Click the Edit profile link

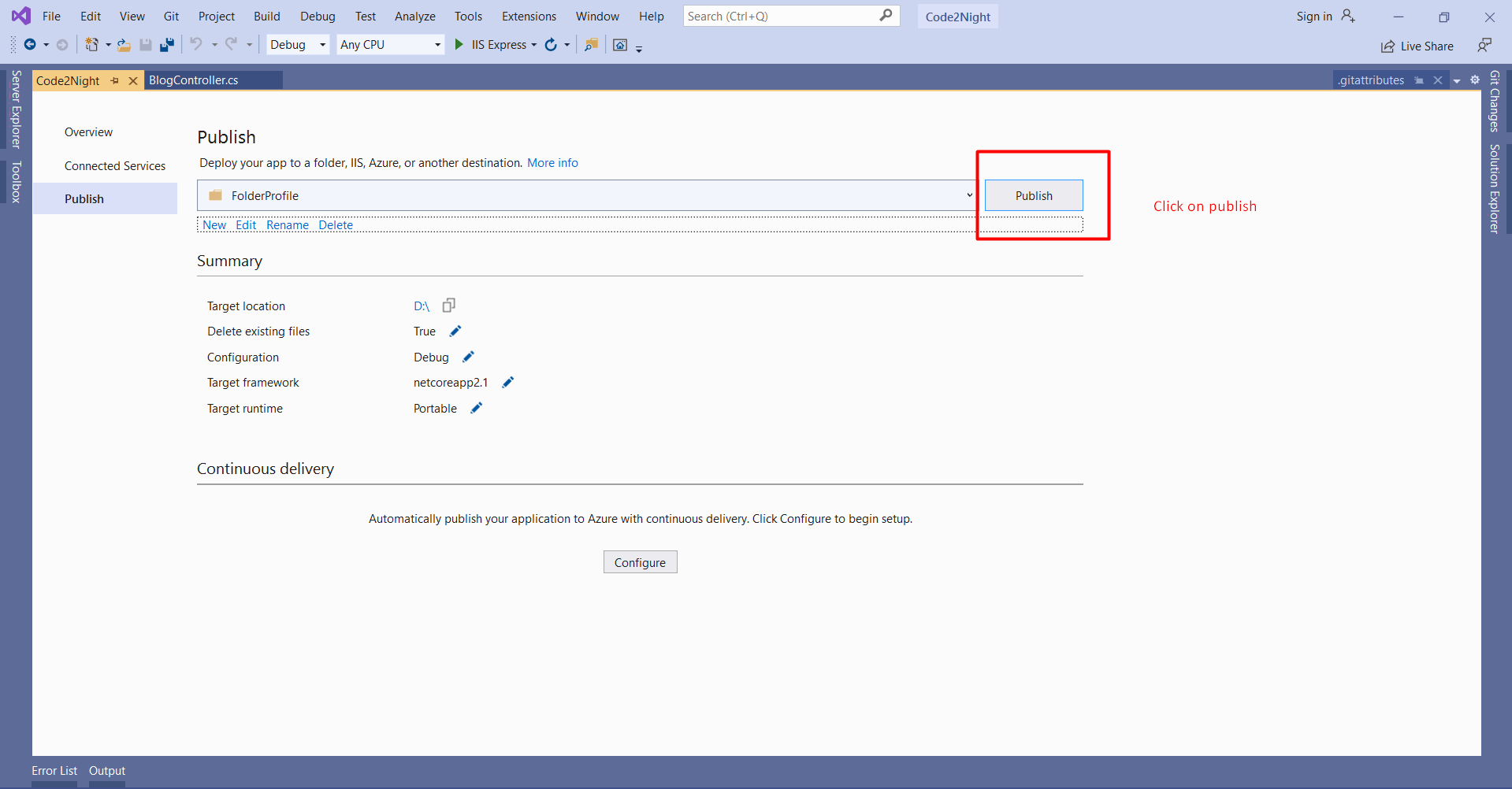tap(246, 225)
